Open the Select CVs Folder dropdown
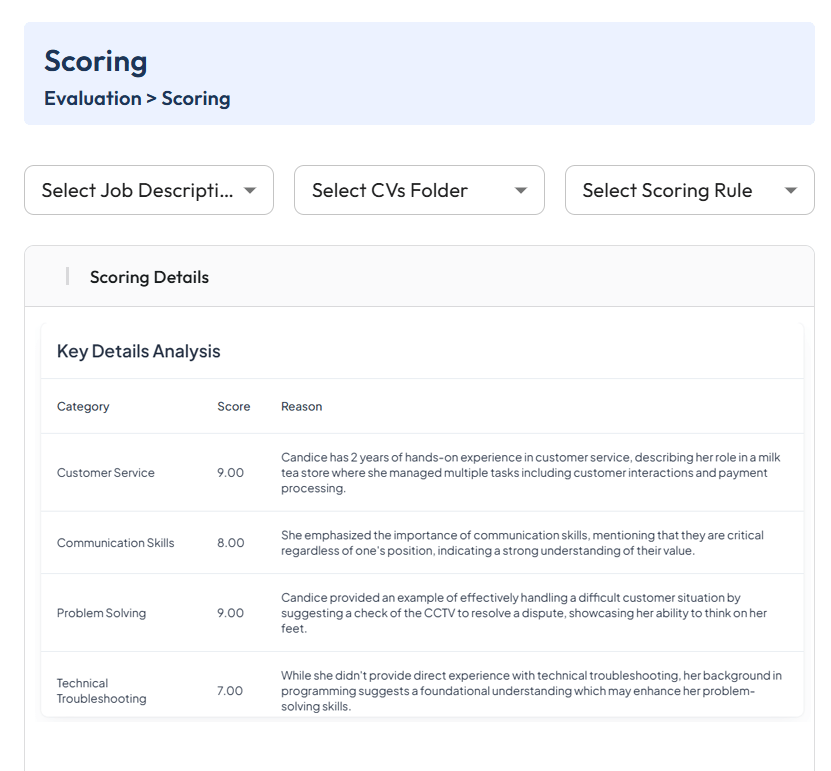This screenshot has height=771, width=831. pos(419,190)
